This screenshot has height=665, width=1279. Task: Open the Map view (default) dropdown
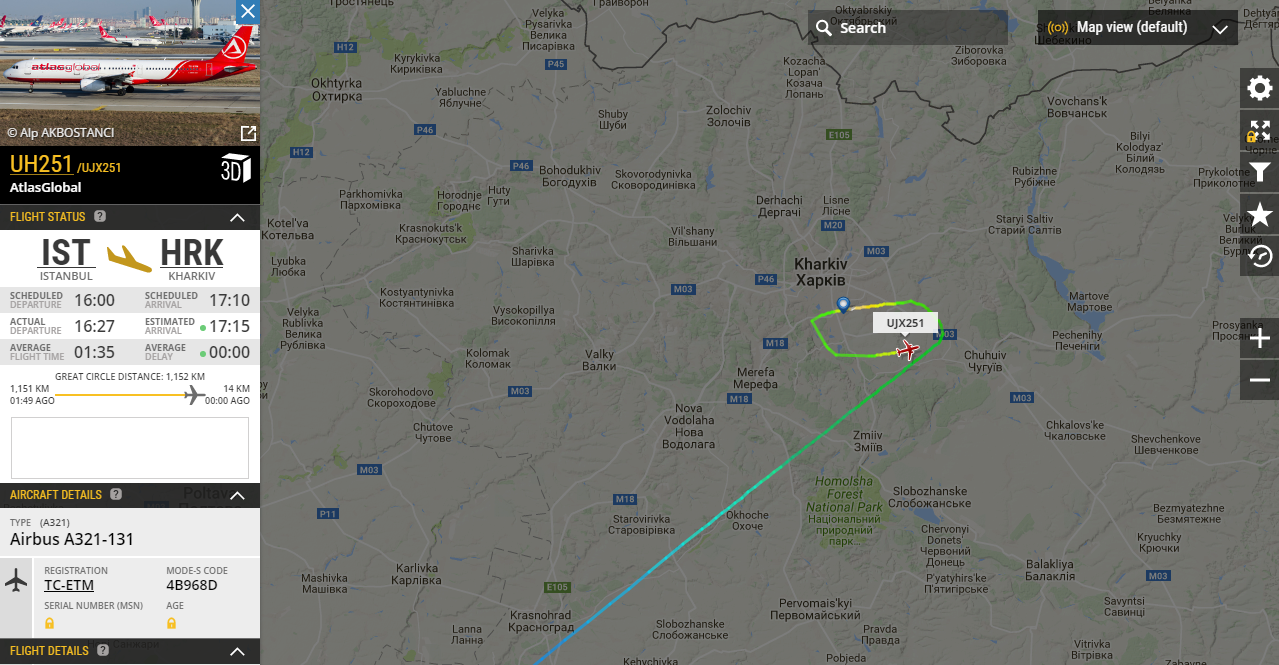(x=1138, y=28)
